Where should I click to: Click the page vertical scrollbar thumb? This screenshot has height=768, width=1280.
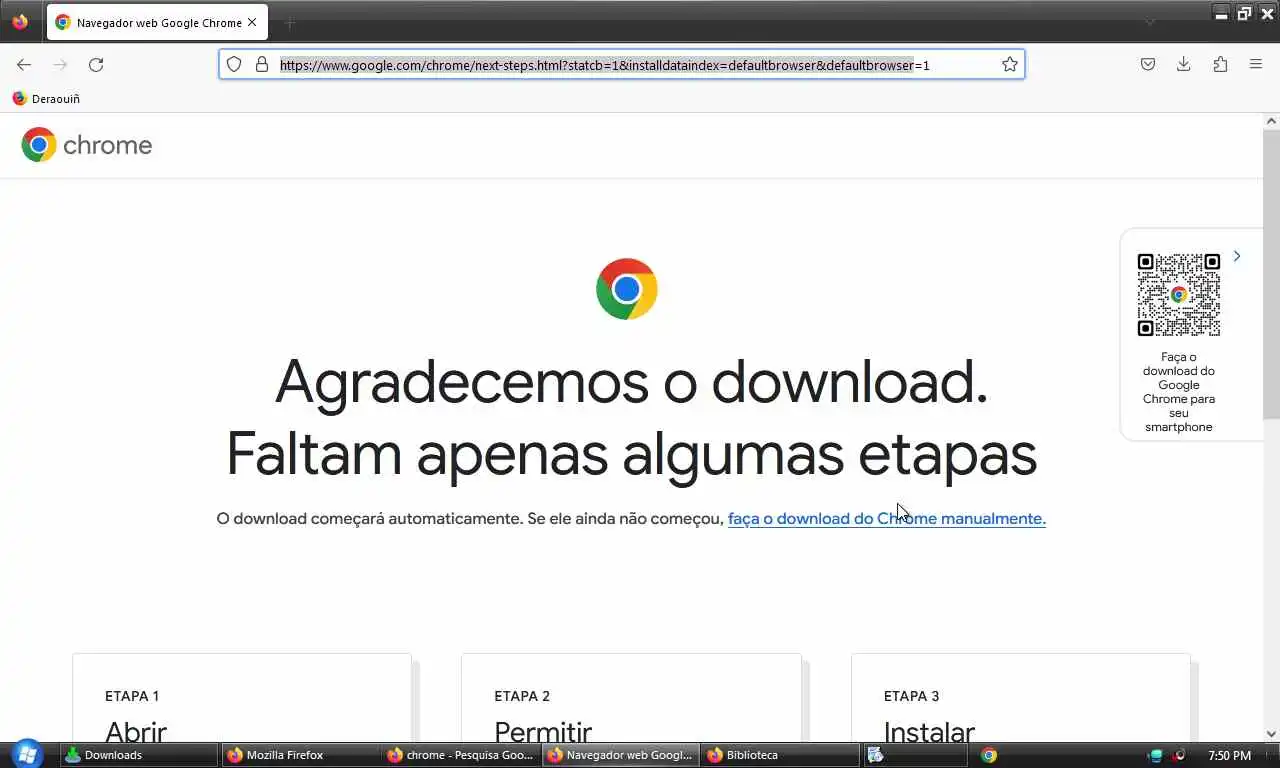pyautogui.click(x=1271, y=274)
